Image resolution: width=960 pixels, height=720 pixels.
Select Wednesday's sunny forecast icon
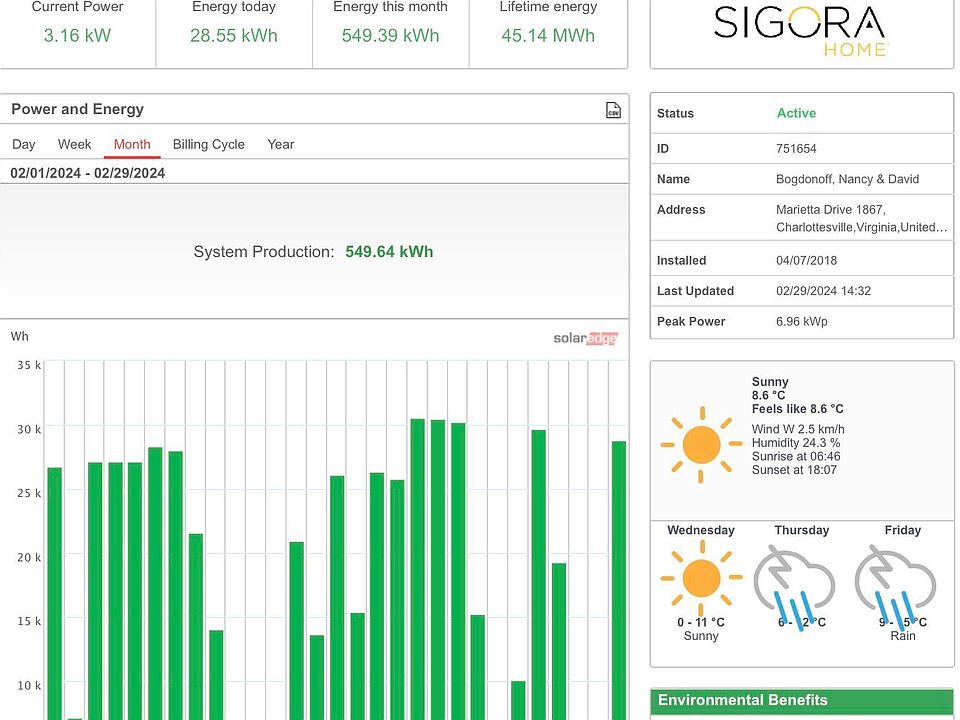pyautogui.click(x=701, y=577)
